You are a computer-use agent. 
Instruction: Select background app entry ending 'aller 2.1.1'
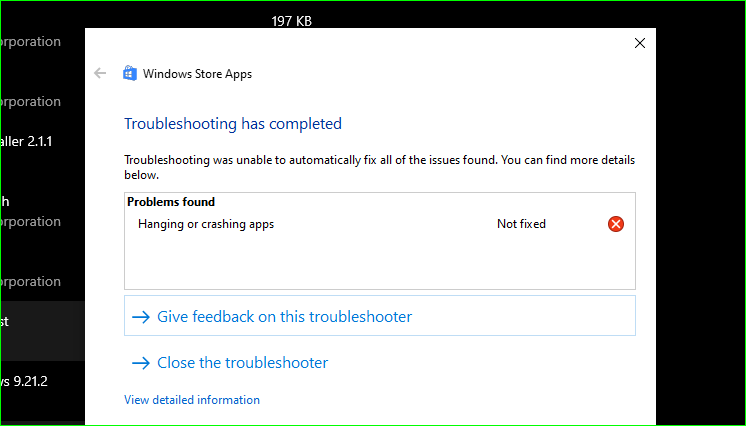point(26,141)
